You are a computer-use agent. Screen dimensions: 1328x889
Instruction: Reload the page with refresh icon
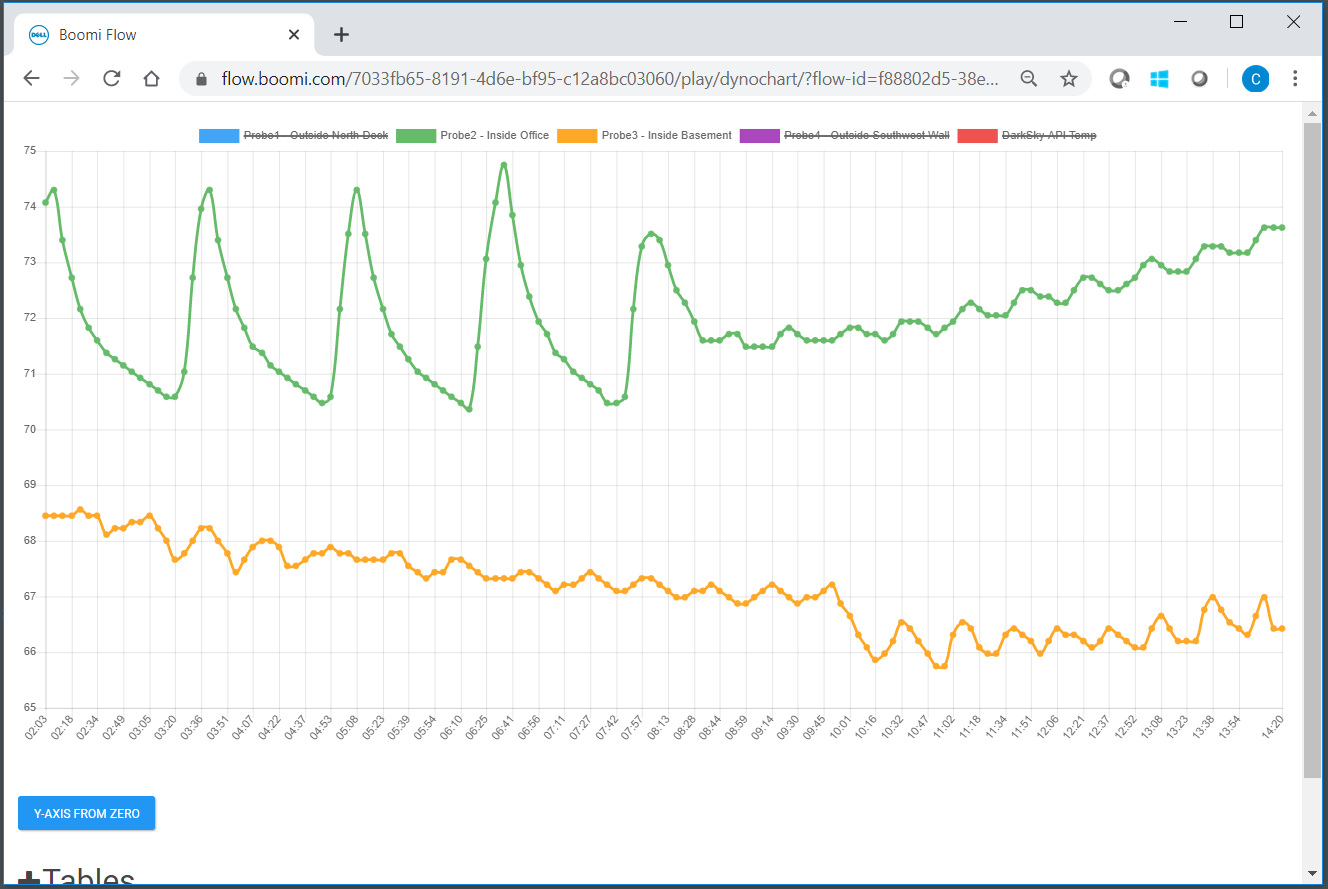(x=112, y=79)
